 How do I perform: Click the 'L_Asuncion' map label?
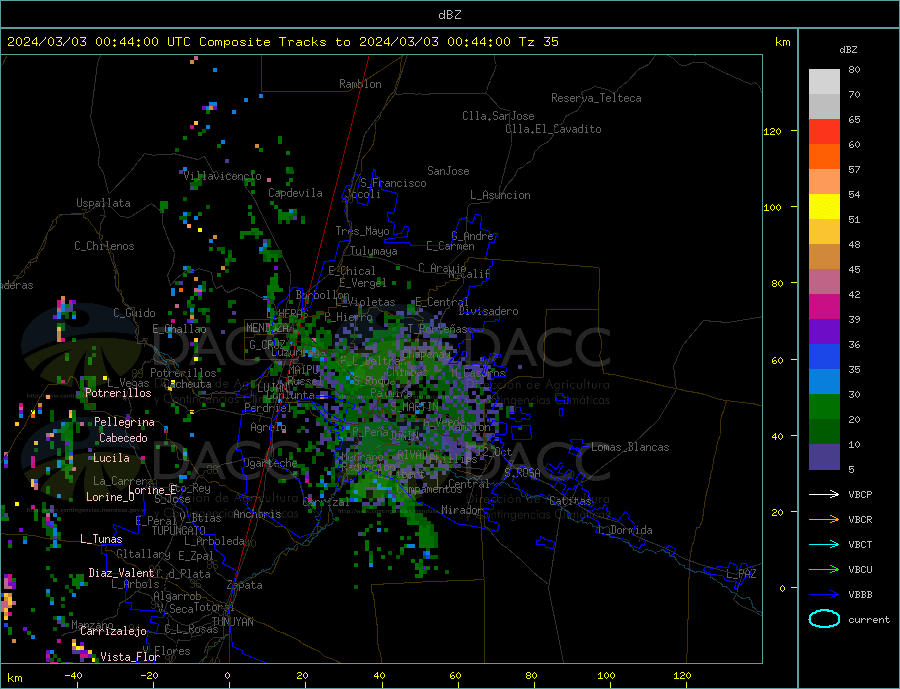[500, 195]
